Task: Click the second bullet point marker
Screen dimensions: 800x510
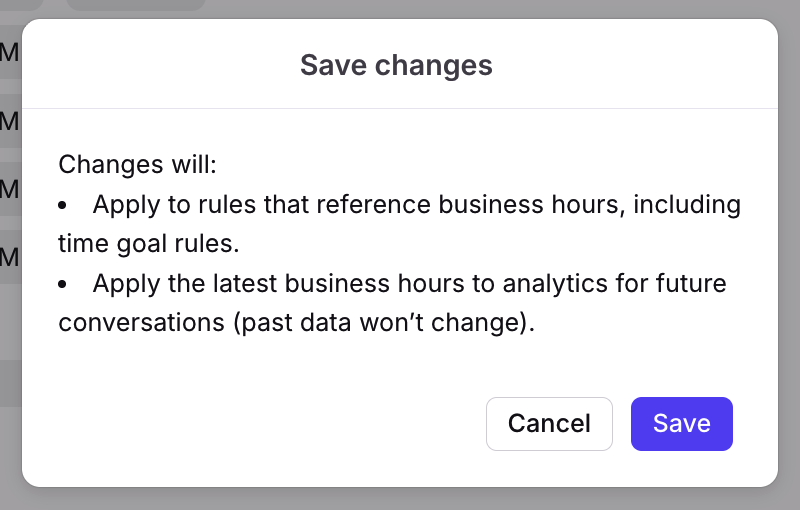Action: [x=63, y=285]
